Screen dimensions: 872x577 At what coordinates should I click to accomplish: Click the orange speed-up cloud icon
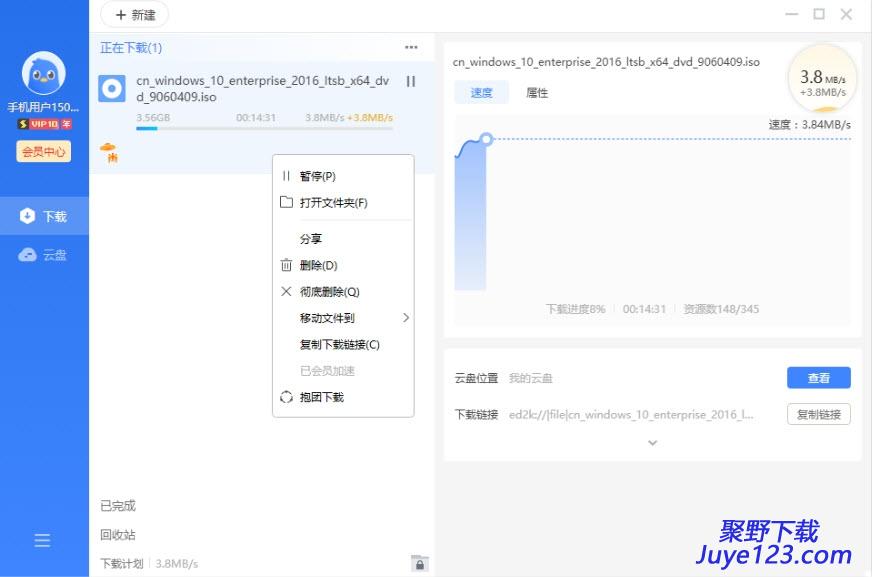click(x=109, y=152)
